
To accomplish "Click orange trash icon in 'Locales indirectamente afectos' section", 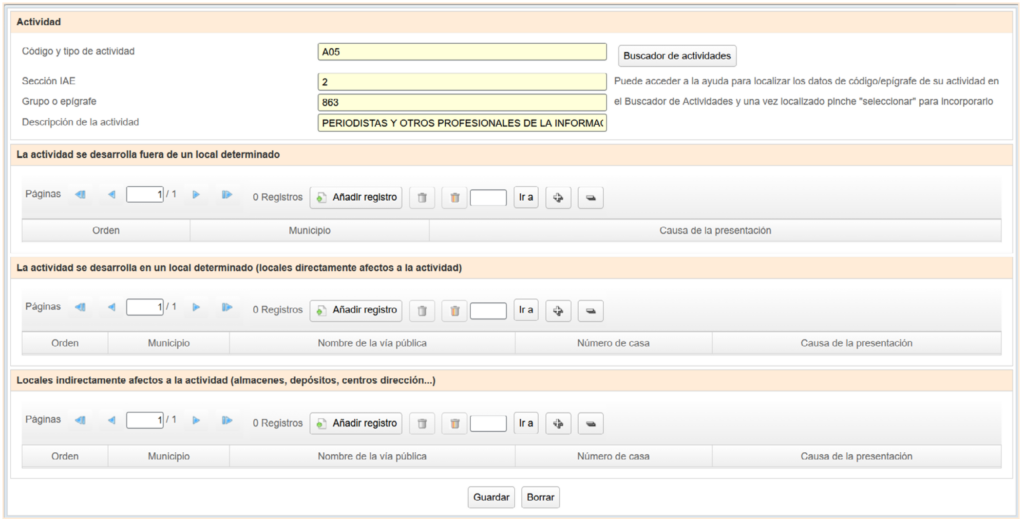I will point(455,423).
